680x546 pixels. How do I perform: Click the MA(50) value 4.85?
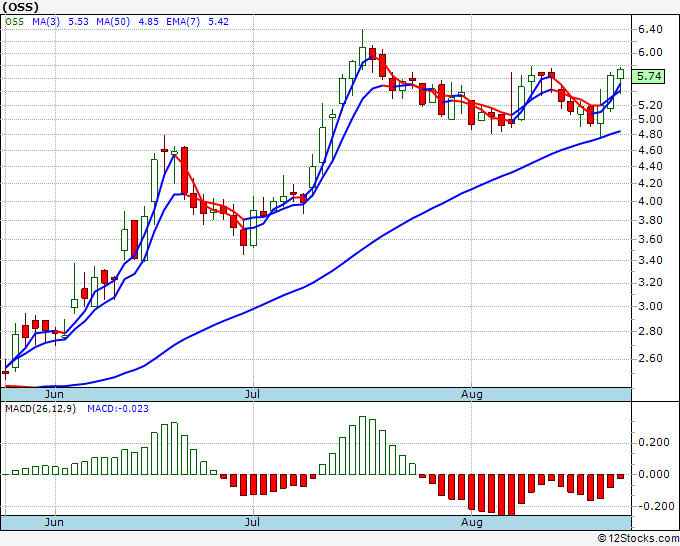pos(148,22)
